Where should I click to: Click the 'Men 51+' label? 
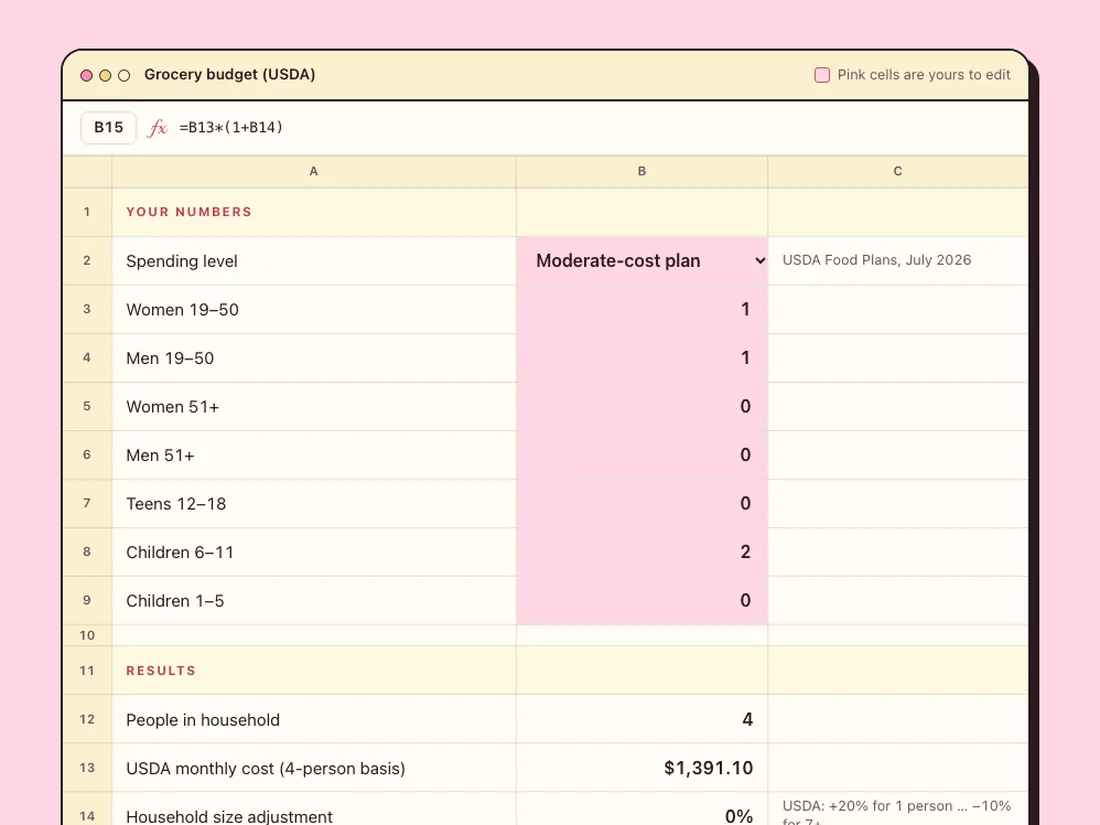pos(160,455)
